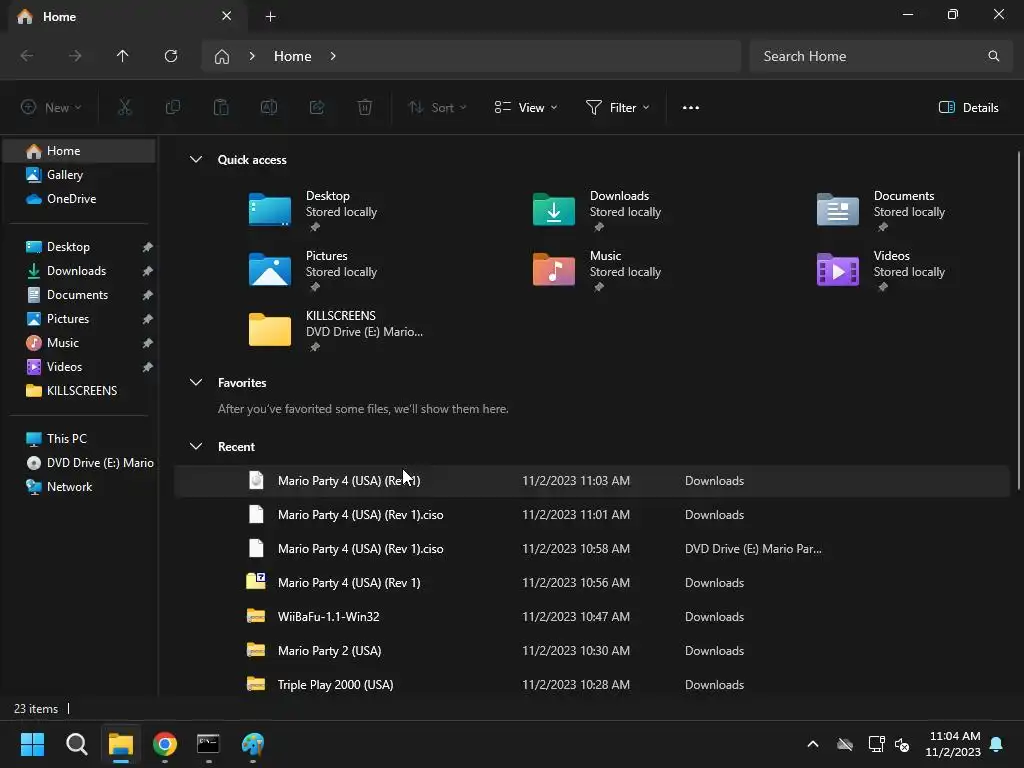Open Google Chrome from the taskbar
Image resolution: width=1024 pixels, height=768 pixels.
tap(165, 744)
